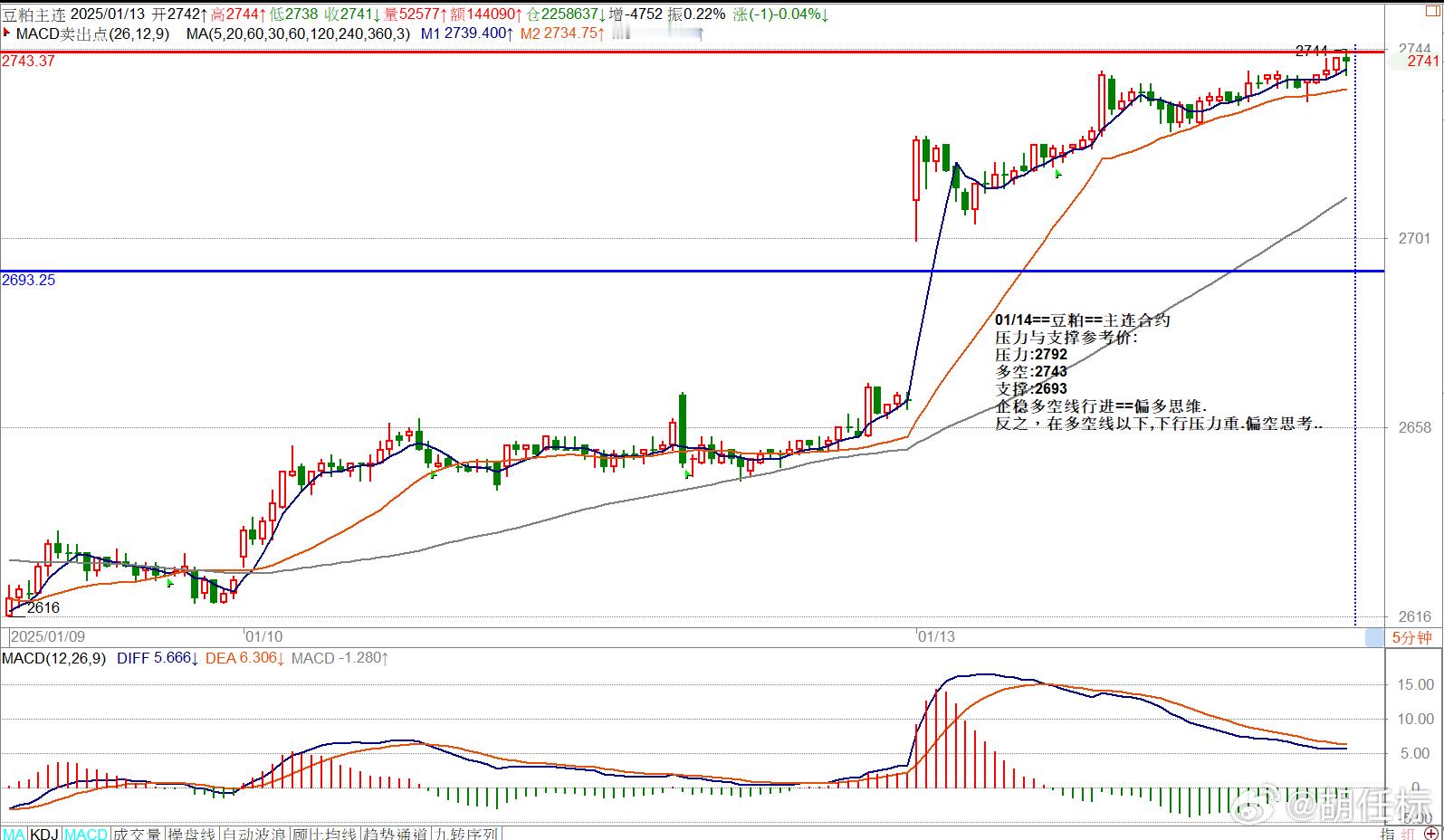Viewport: 1444px width, 840px height.
Task: Click the 豆粕主连 contract name
Action: pos(33,14)
